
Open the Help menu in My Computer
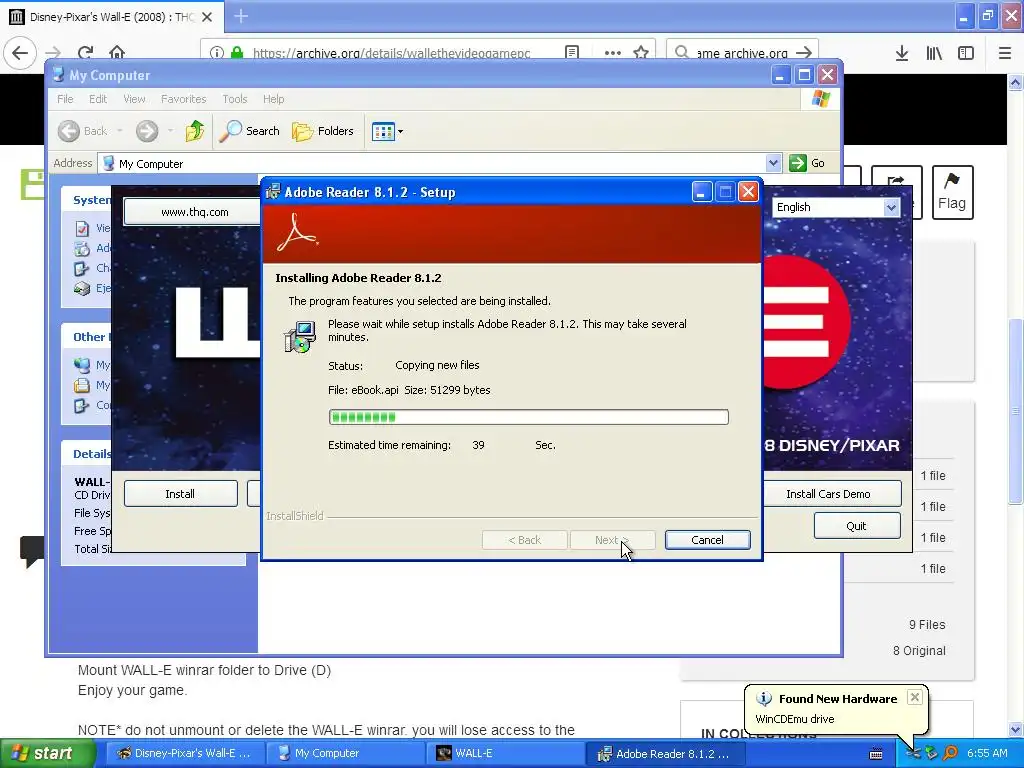274,99
